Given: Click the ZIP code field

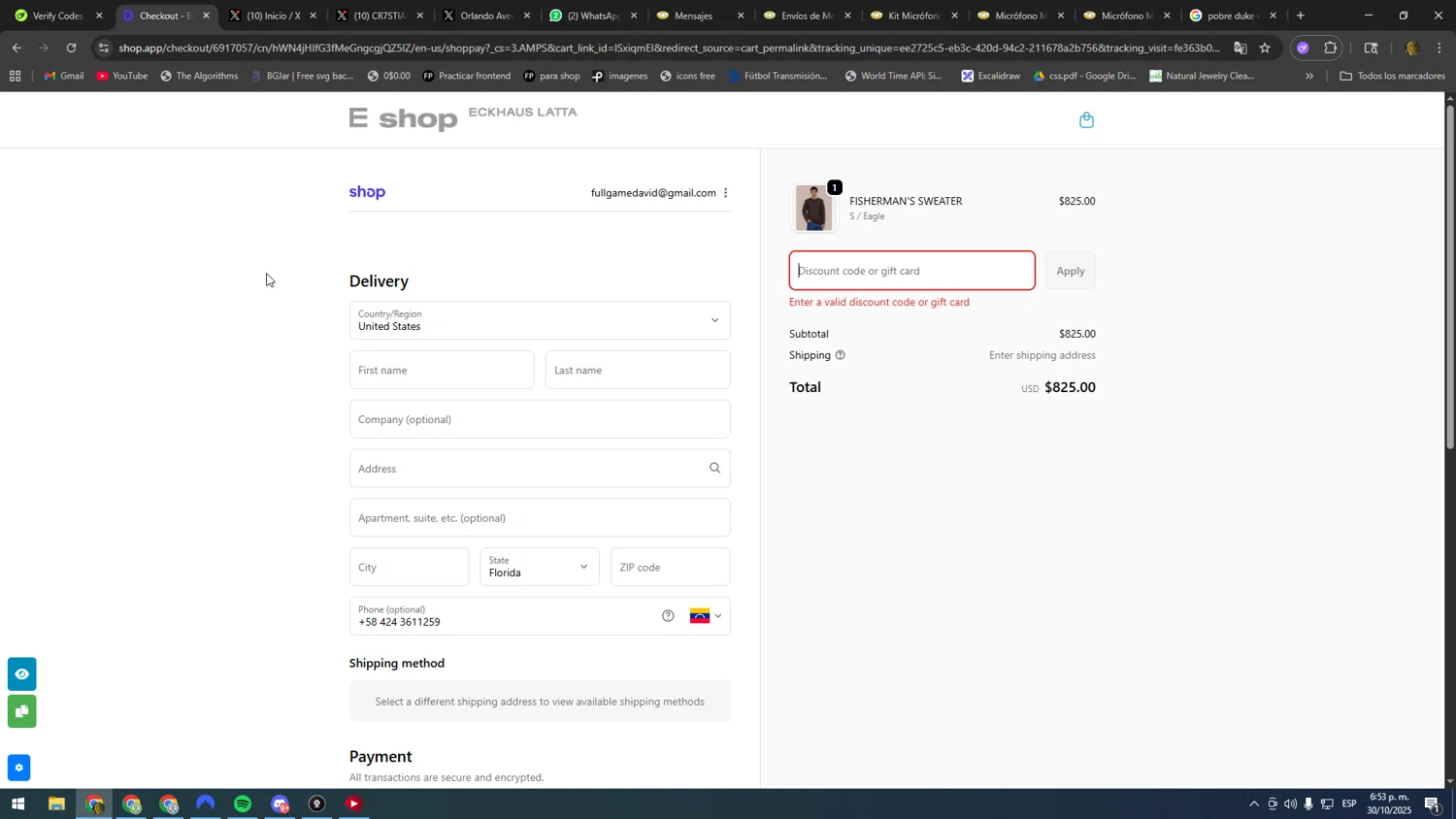Looking at the screenshot, I should point(671,567).
